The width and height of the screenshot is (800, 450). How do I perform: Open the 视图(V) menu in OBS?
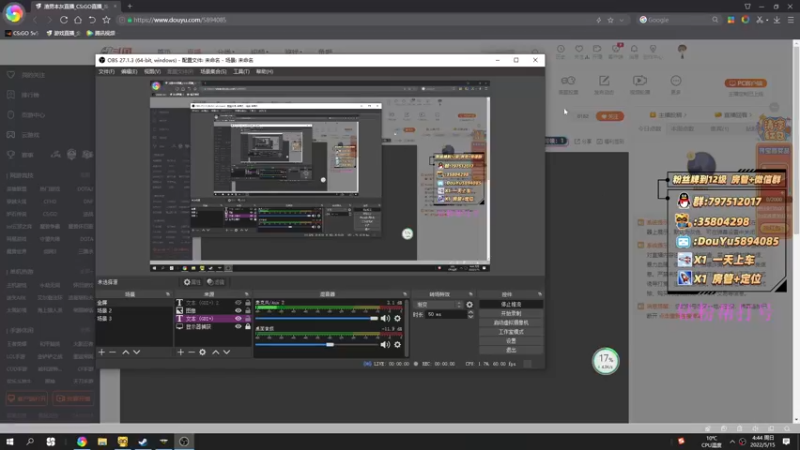[152, 71]
